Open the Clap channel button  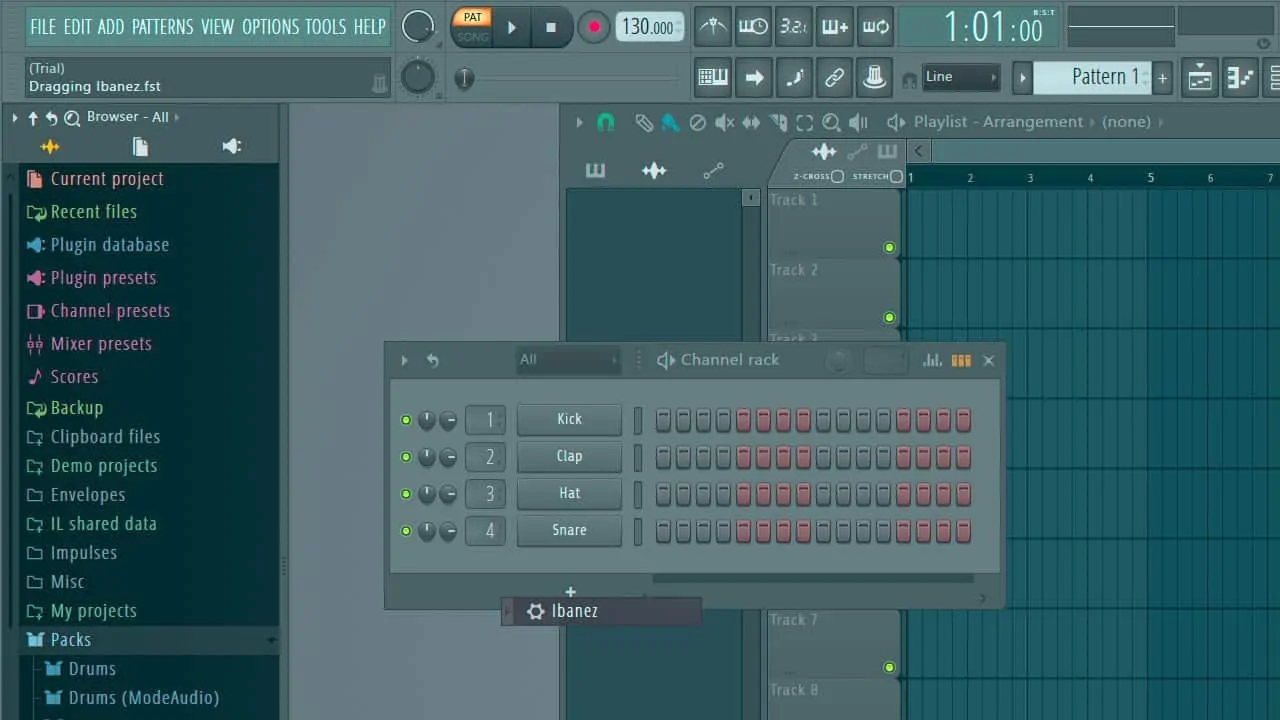click(x=569, y=456)
